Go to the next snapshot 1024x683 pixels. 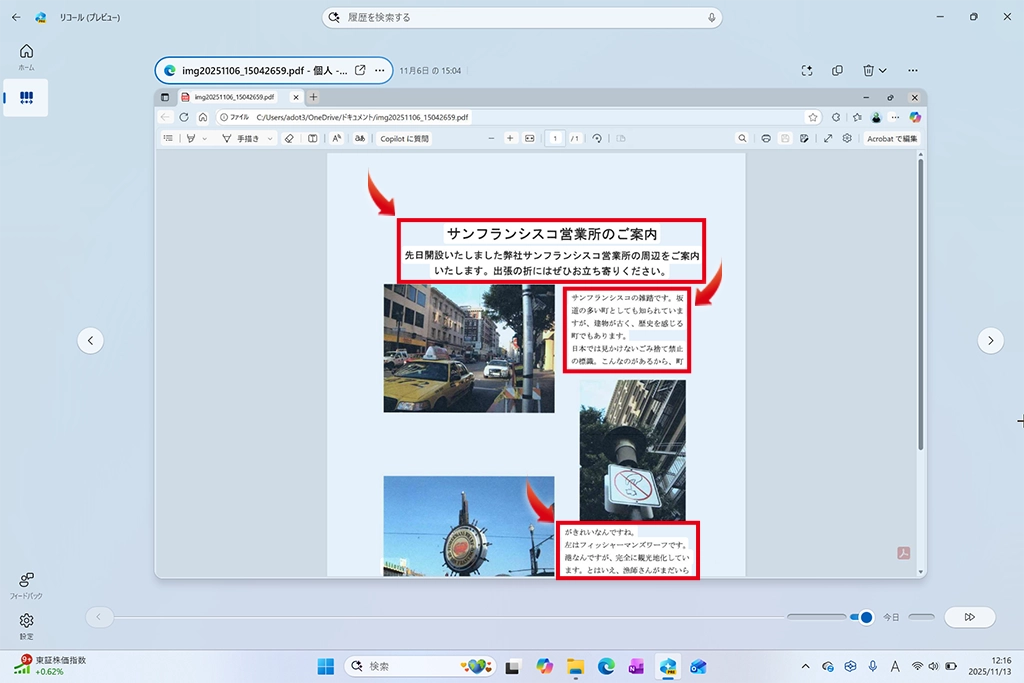[x=990, y=341]
